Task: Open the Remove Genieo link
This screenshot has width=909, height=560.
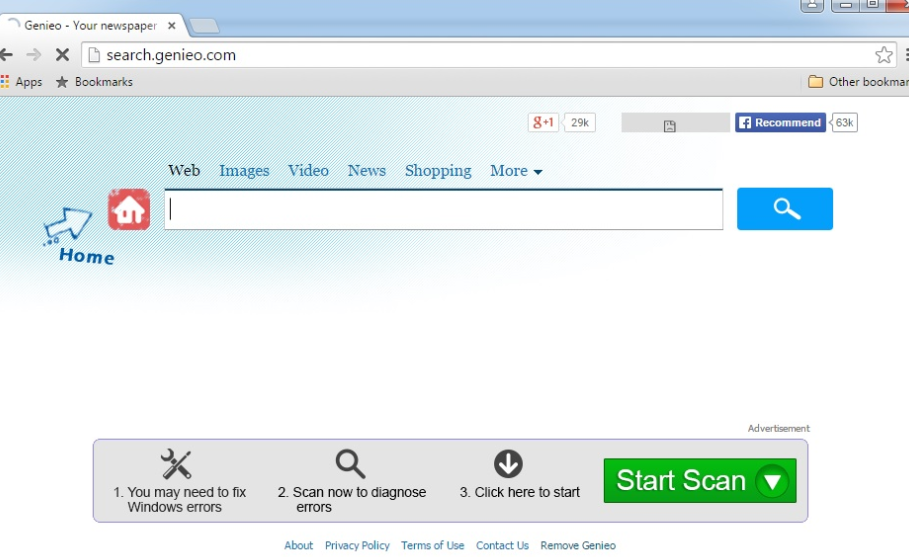Action: tap(578, 546)
